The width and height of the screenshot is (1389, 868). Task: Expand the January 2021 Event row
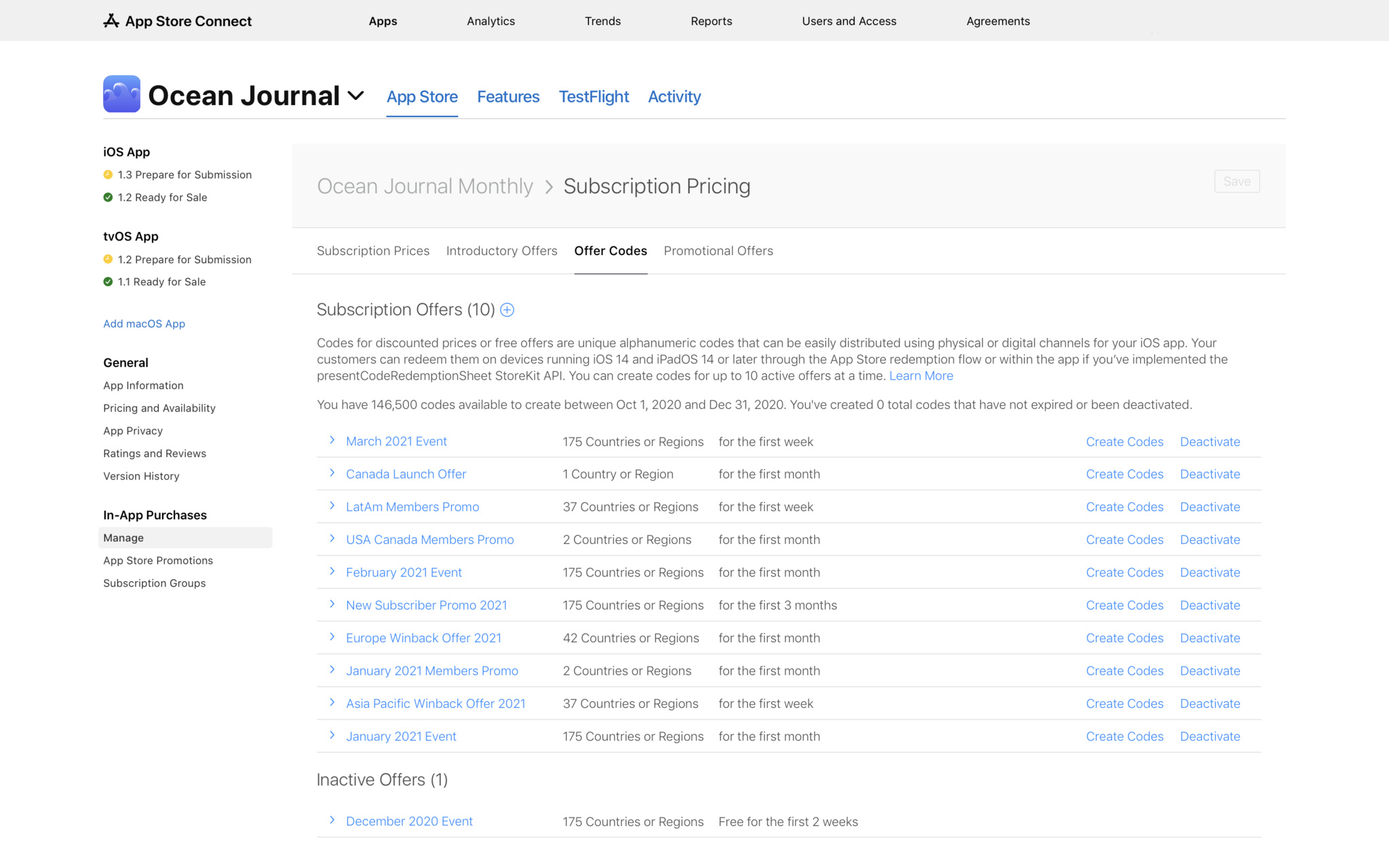click(x=332, y=735)
